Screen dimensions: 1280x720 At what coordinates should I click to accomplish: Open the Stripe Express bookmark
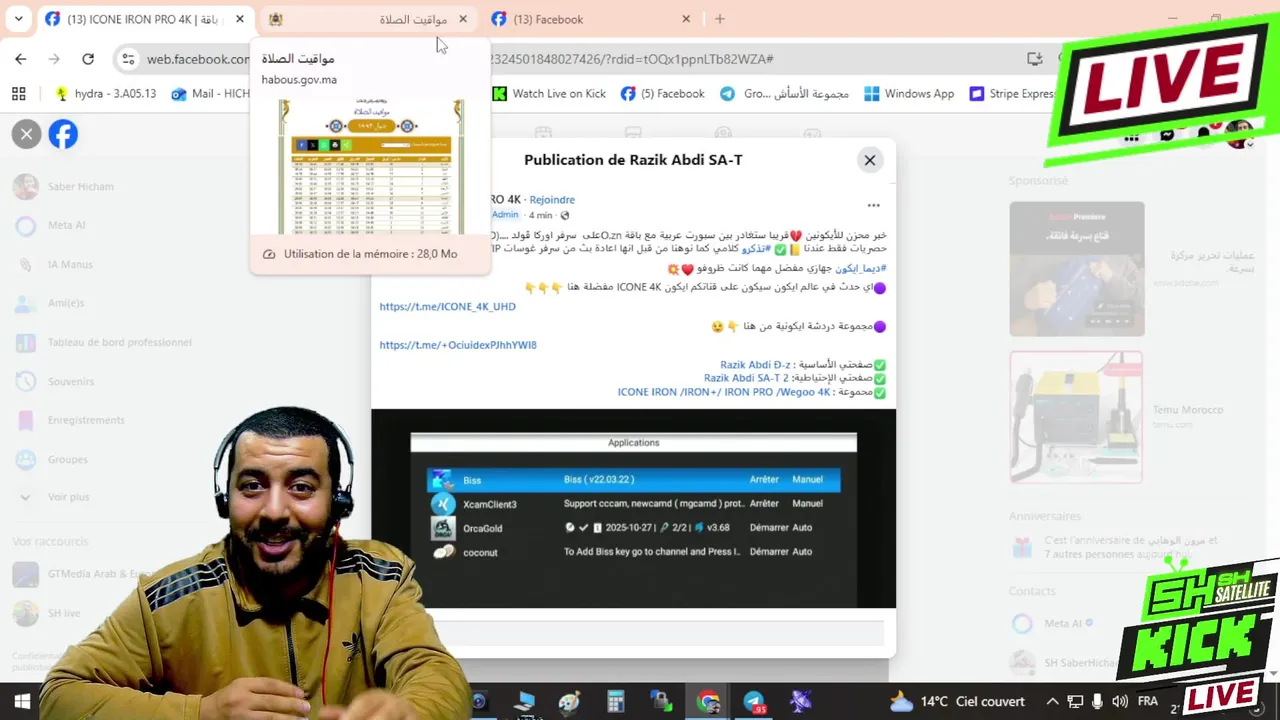1012,94
